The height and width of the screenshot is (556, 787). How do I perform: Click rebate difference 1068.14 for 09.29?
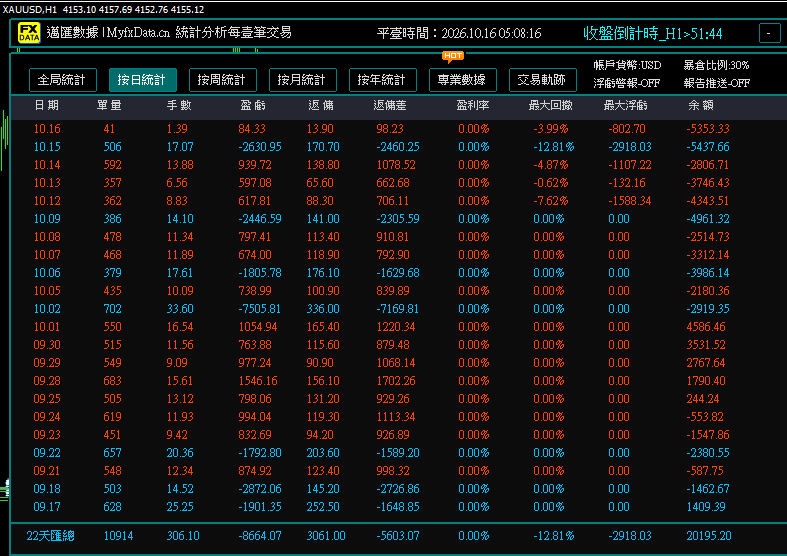click(x=396, y=363)
